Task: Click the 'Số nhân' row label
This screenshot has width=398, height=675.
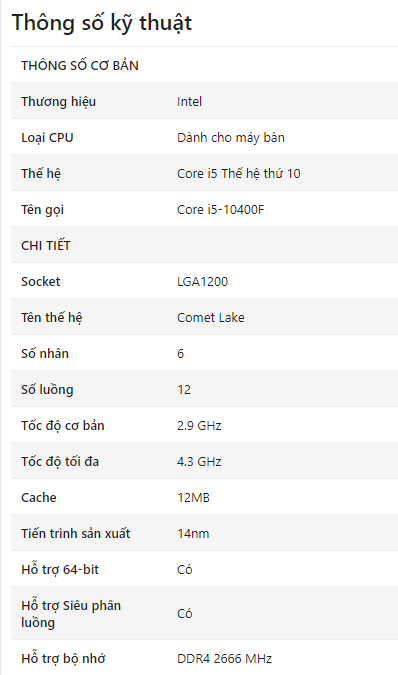Action: (45, 353)
